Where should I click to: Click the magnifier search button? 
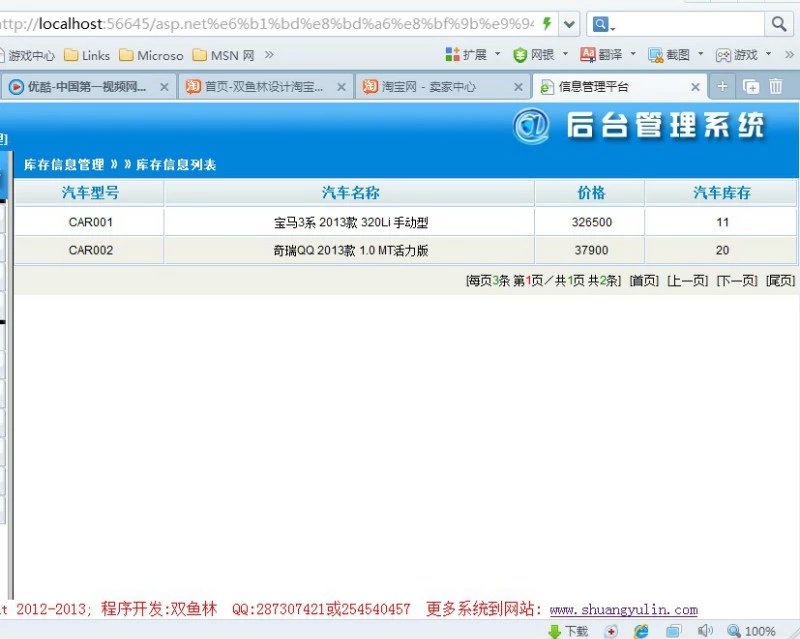(x=779, y=24)
